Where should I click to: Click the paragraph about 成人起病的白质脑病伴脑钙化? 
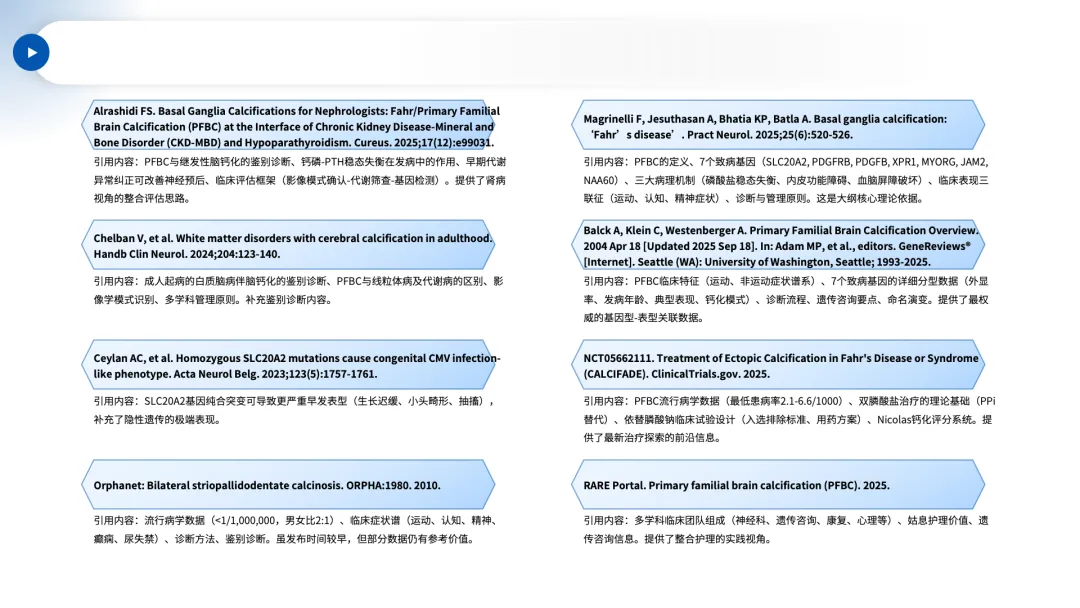298,290
